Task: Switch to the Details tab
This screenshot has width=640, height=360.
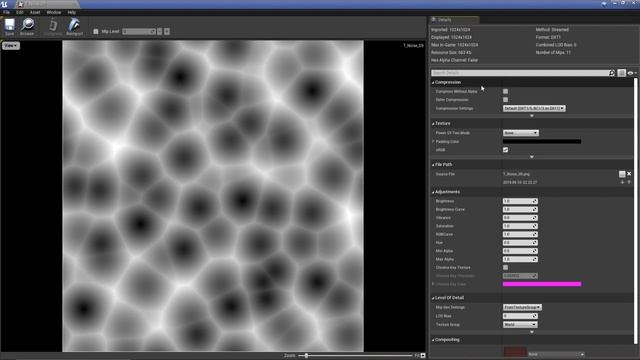Action: point(454,20)
